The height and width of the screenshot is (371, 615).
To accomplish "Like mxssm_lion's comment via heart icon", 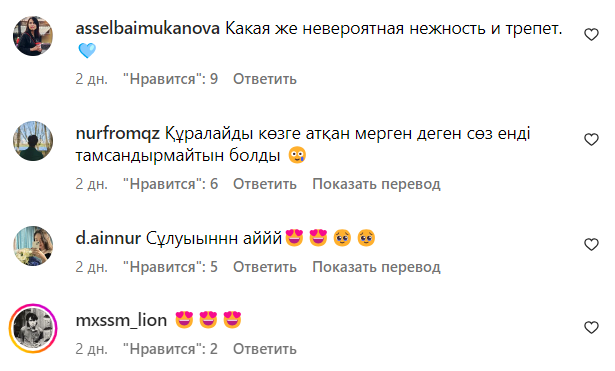I will [x=591, y=327].
